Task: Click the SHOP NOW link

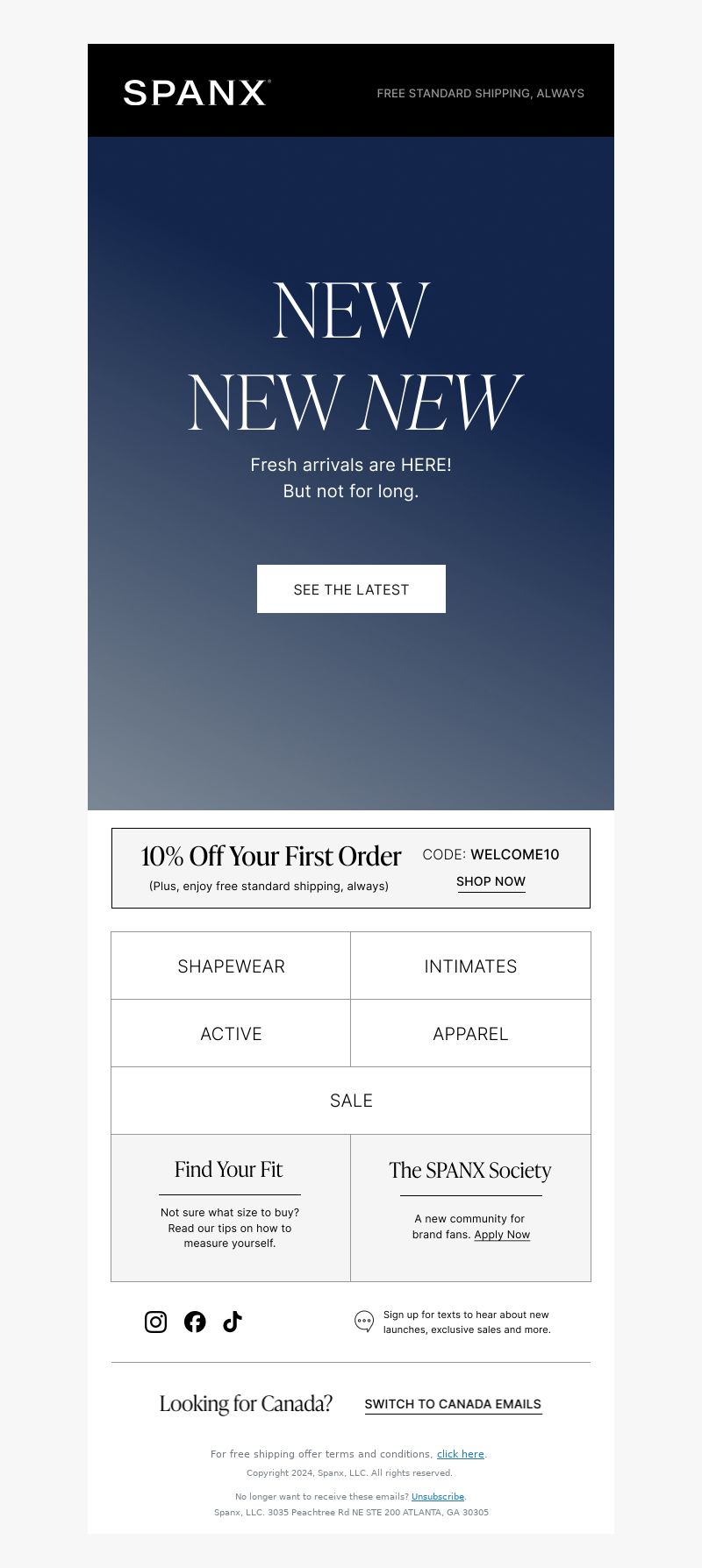Action: [x=491, y=881]
